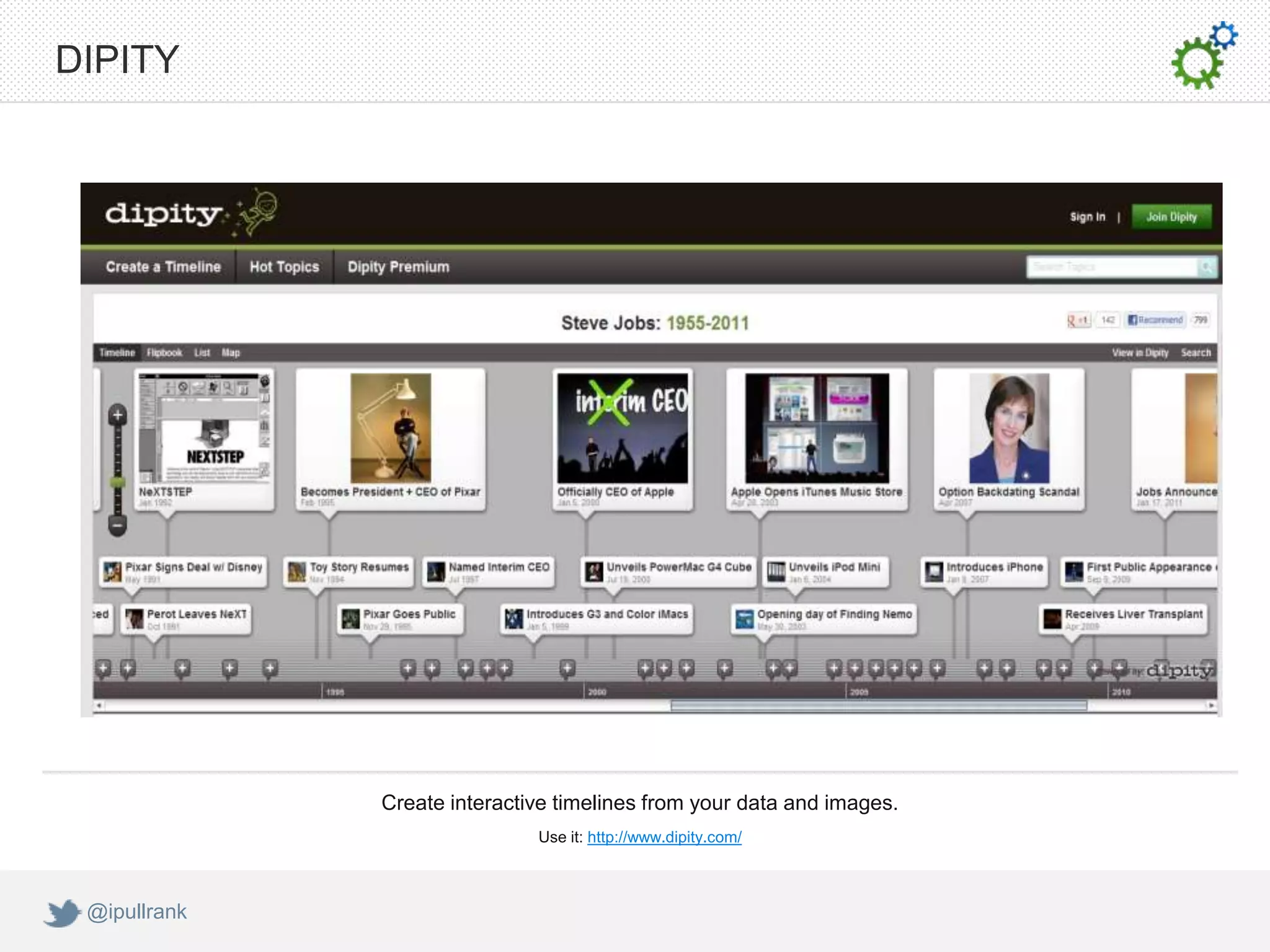This screenshot has width=1270, height=952.
Task: Open Apple Opens iTunes Music Store thumbnail
Action: [817, 428]
